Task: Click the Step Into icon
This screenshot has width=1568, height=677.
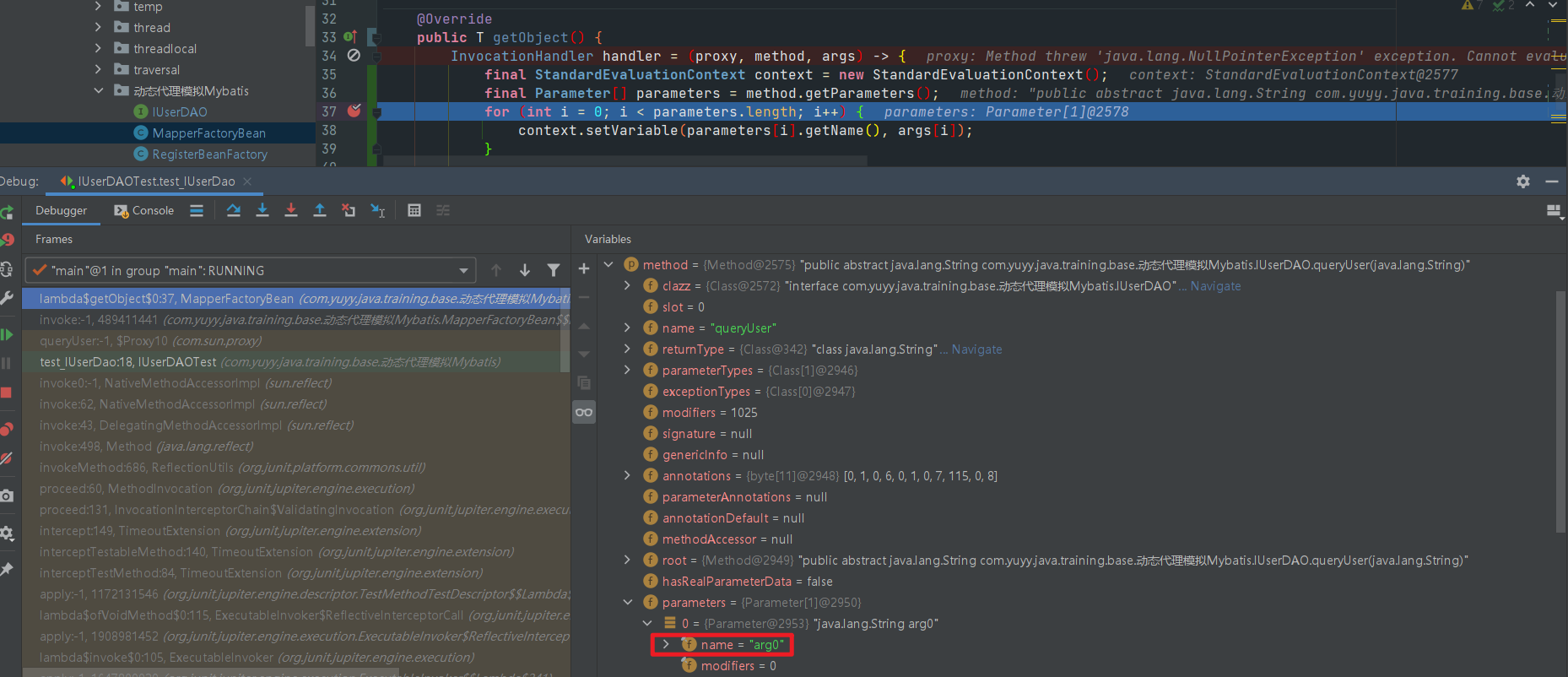Action: pos(262,210)
